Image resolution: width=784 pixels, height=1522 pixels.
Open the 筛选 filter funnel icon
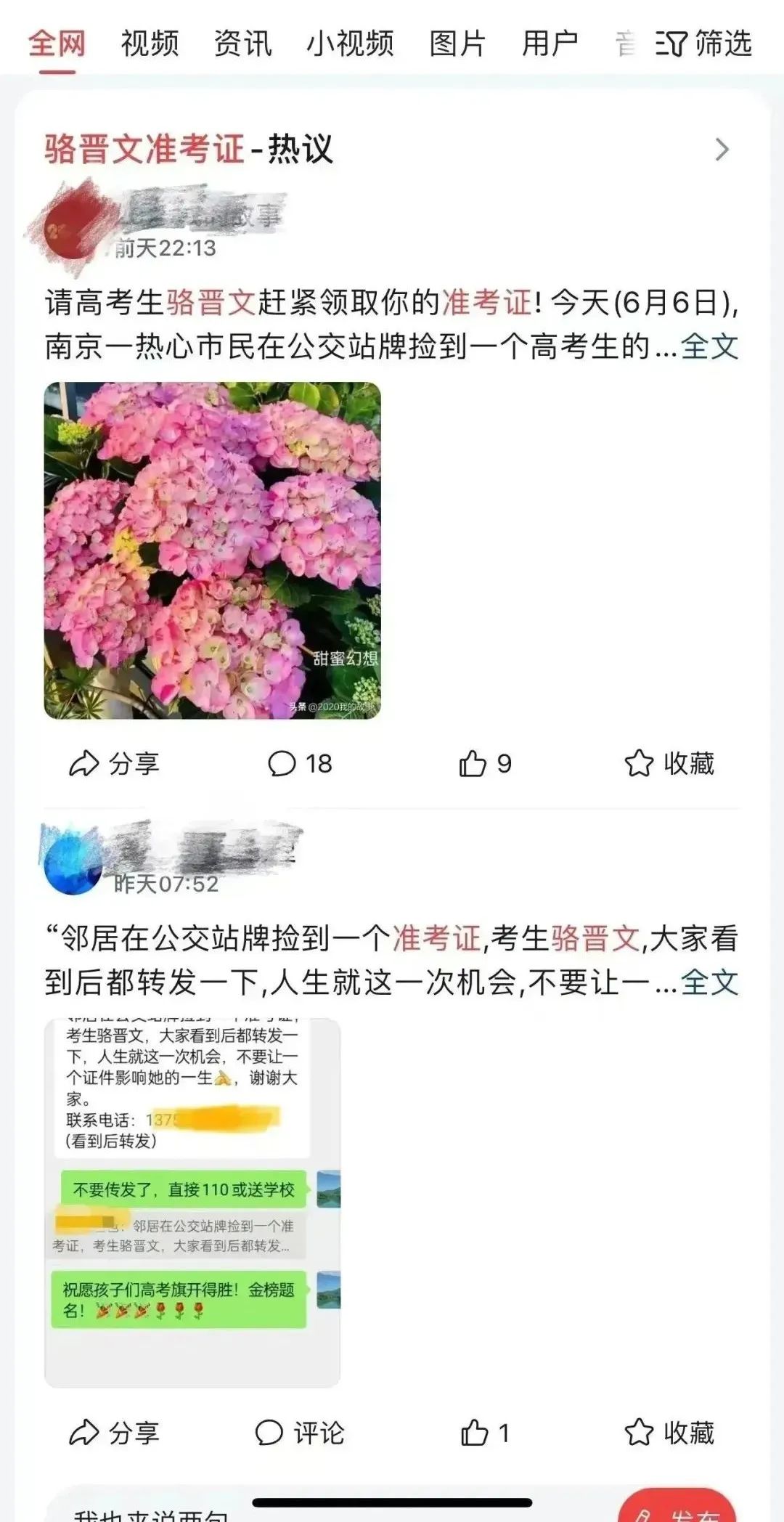pyautogui.click(x=671, y=44)
